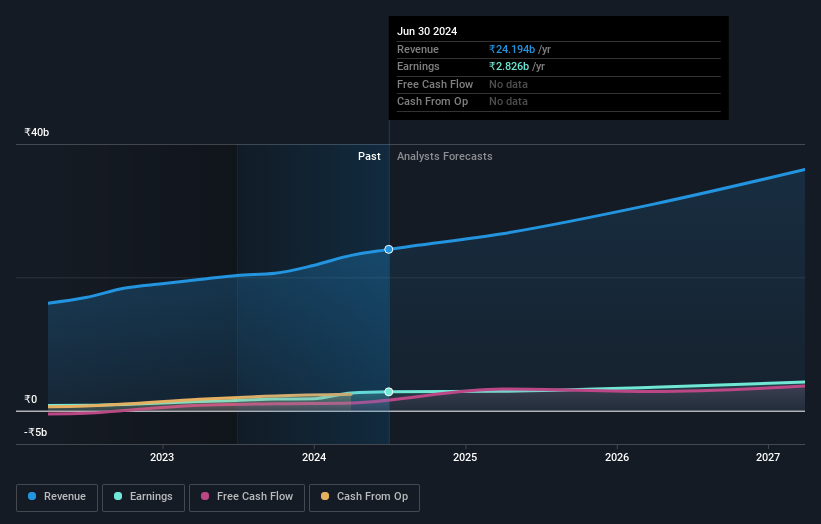This screenshot has height=524, width=821.
Task: Click the 'Free Cash Flow' tooltip row label
Action: pos(435,84)
